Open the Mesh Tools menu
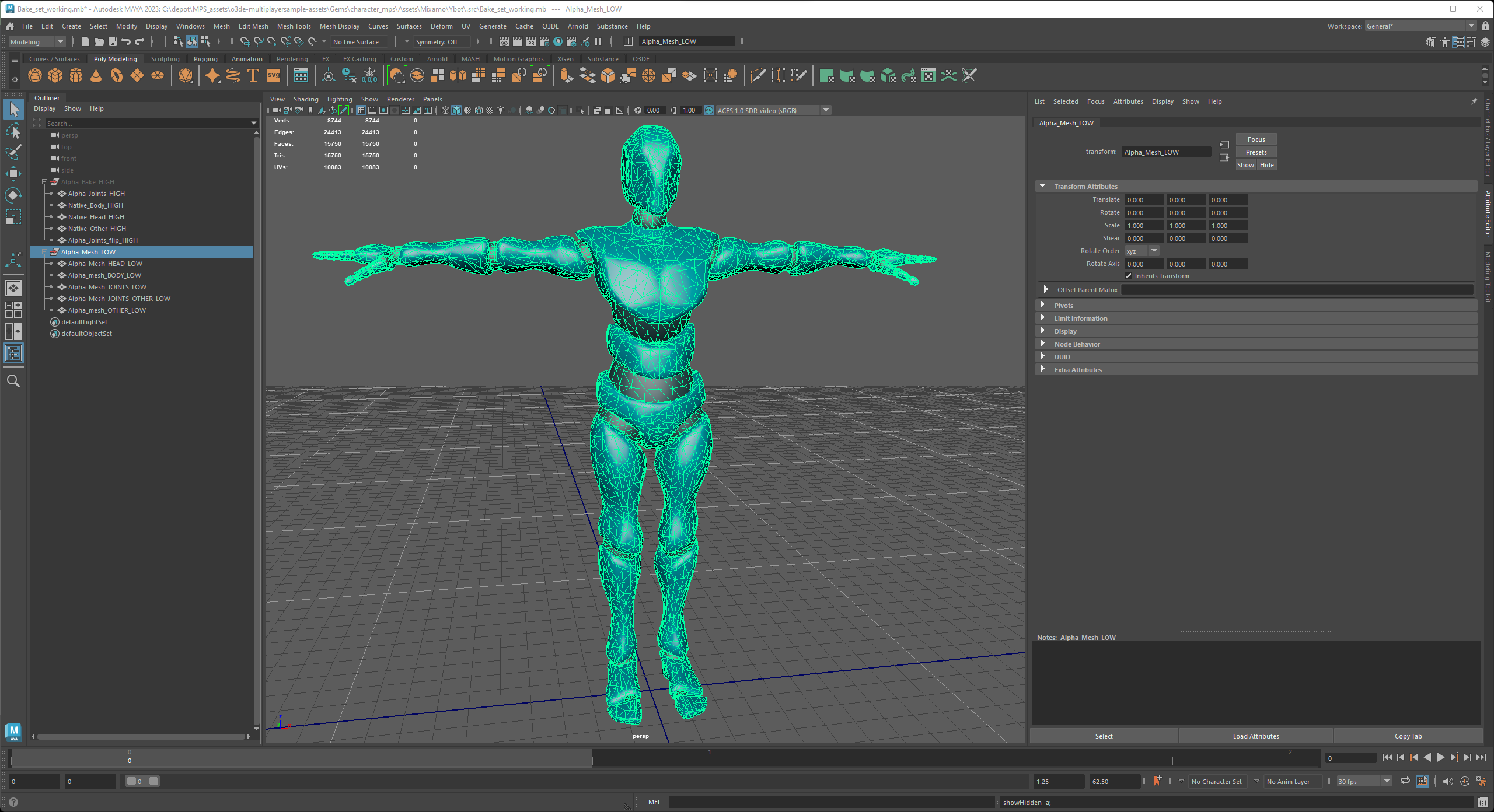 tap(294, 26)
